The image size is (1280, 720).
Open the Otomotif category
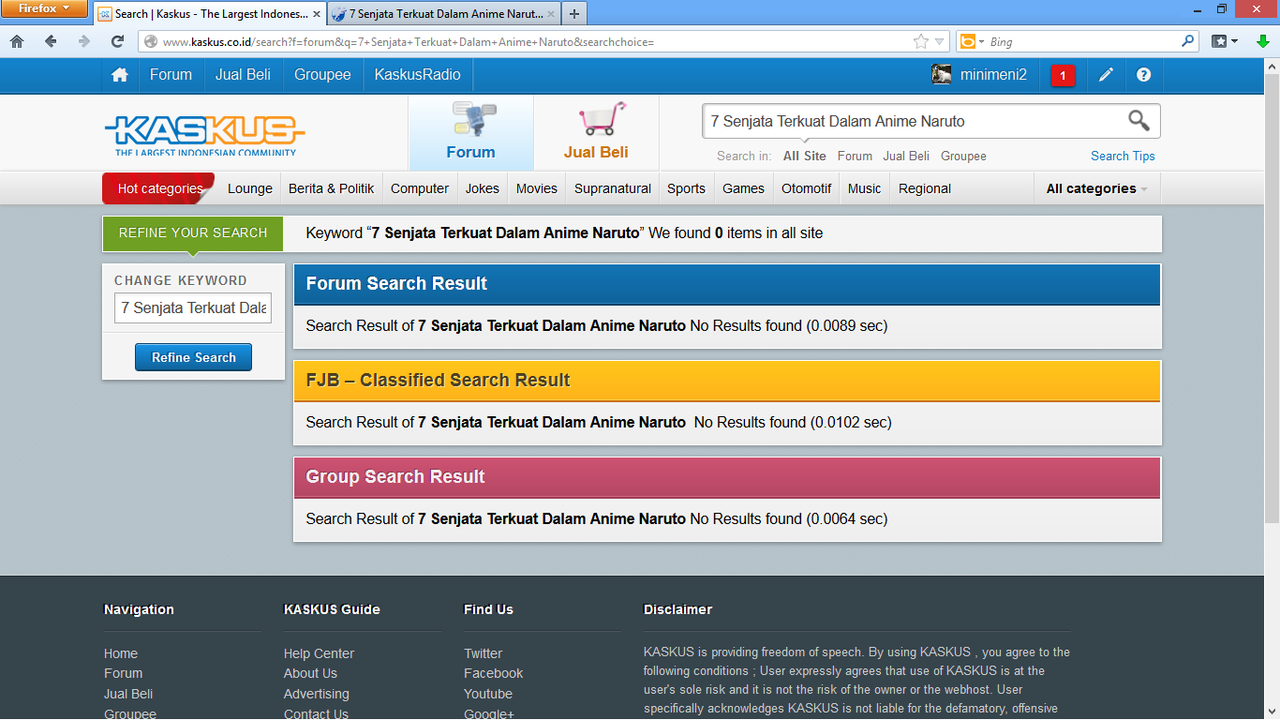807,189
